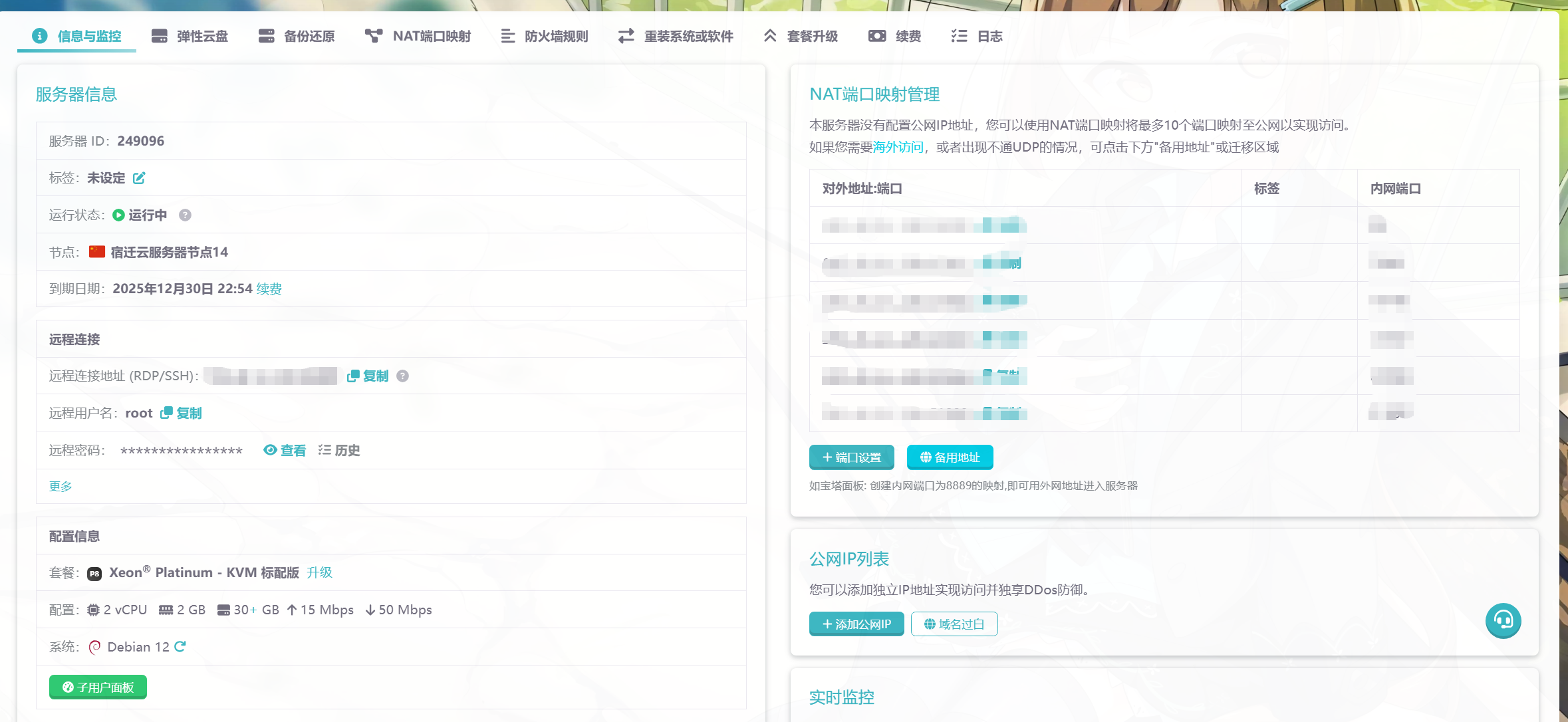Image resolution: width=1568 pixels, height=722 pixels.
Task: Expand the 更多 remote connection options
Action: click(61, 486)
